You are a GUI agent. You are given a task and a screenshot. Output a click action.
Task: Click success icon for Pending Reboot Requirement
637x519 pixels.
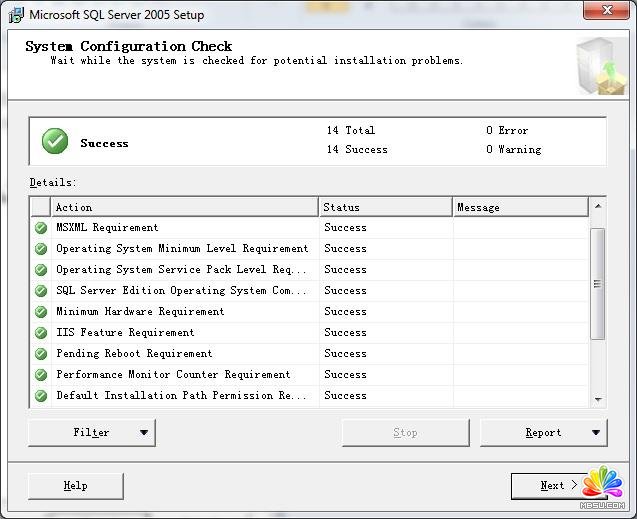pyautogui.click(x=41, y=354)
